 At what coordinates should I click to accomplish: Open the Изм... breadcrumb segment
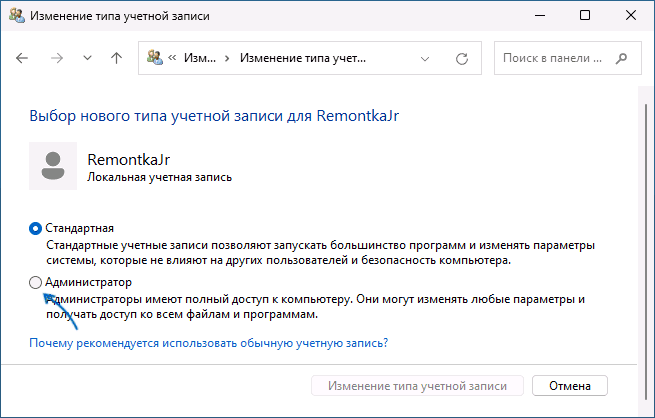(x=200, y=58)
